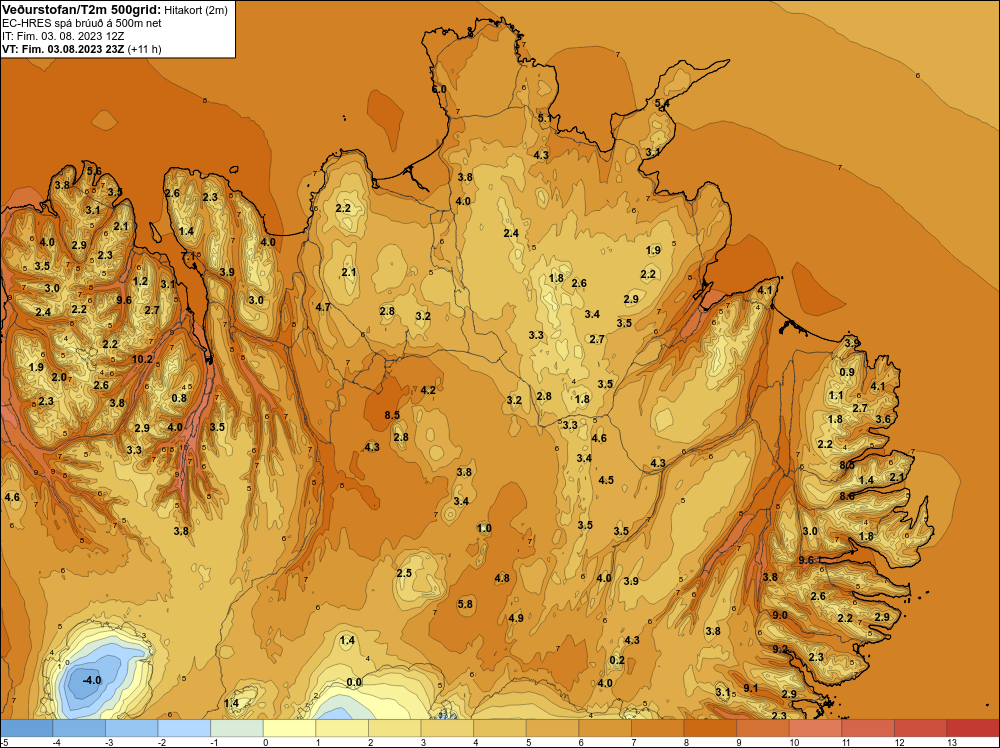Image resolution: width=1000 pixels, height=748 pixels.
Task: Click the legend swatch between -3 and -2
Action: click(x=131, y=728)
